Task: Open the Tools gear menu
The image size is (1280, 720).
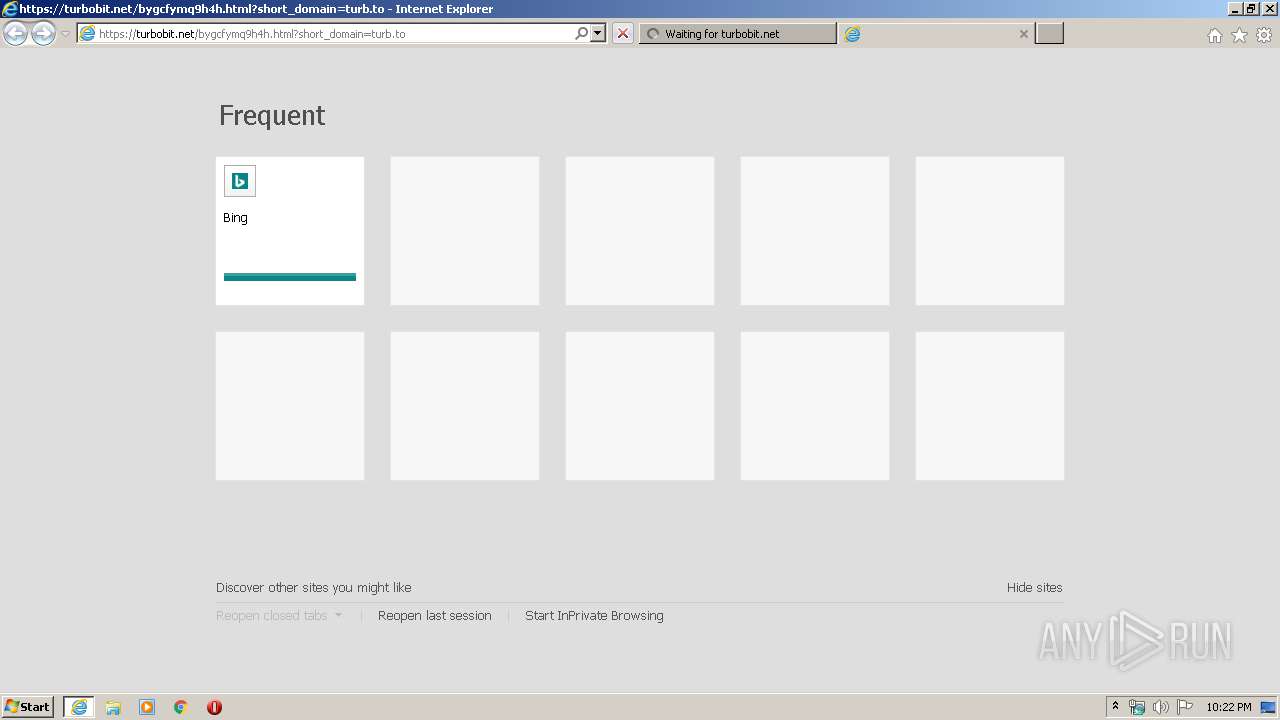Action: point(1264,35)
